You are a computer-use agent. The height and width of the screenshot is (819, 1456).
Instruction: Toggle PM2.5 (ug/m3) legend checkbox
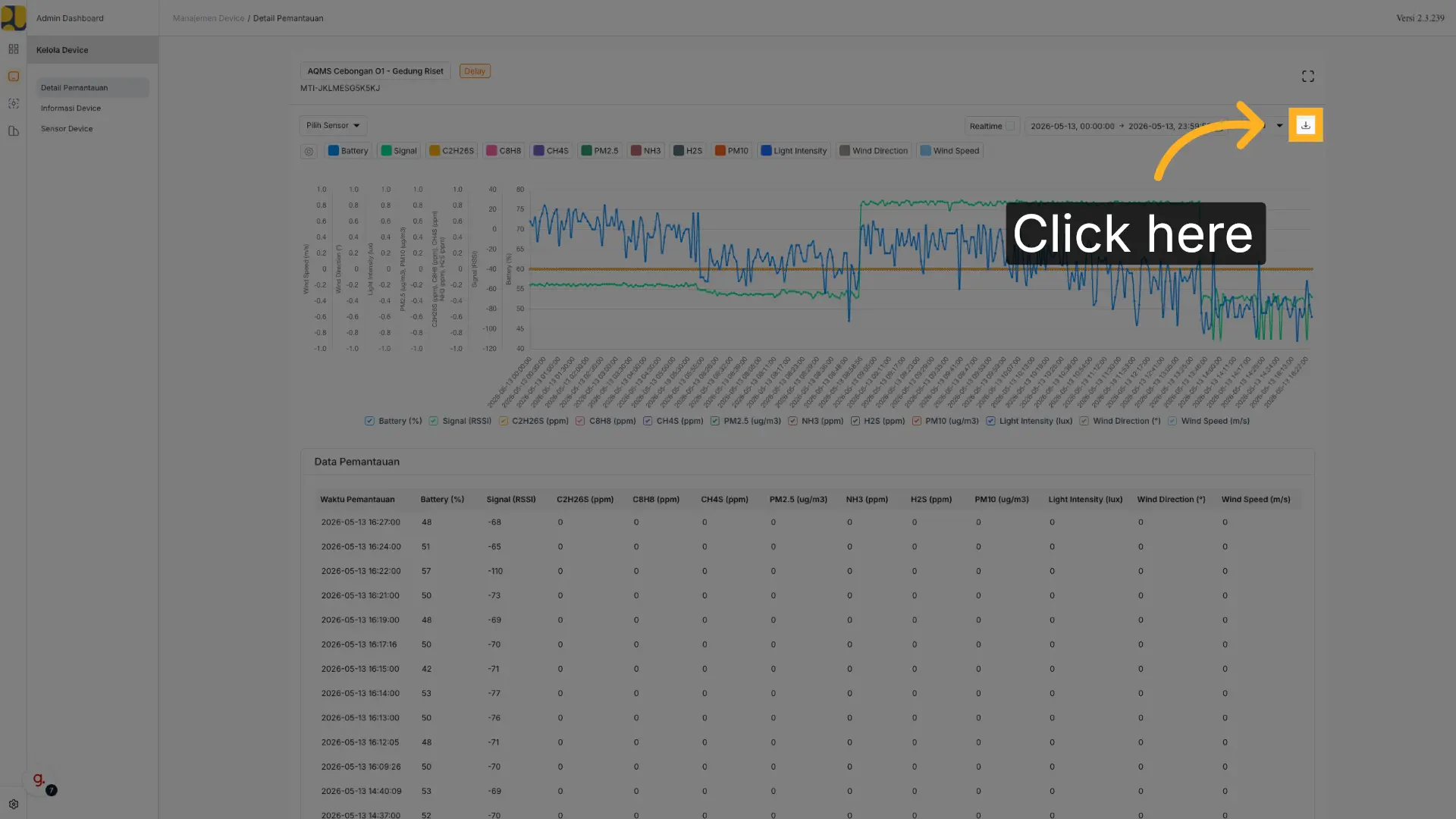pos(715,421)
